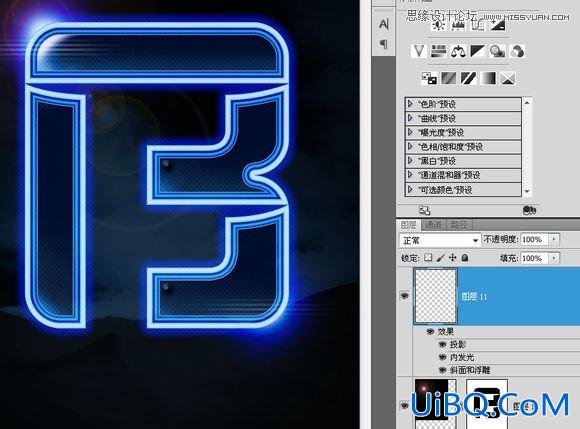
Task: Toggle lock position (move icon)
Action: [x=452, y=258]
